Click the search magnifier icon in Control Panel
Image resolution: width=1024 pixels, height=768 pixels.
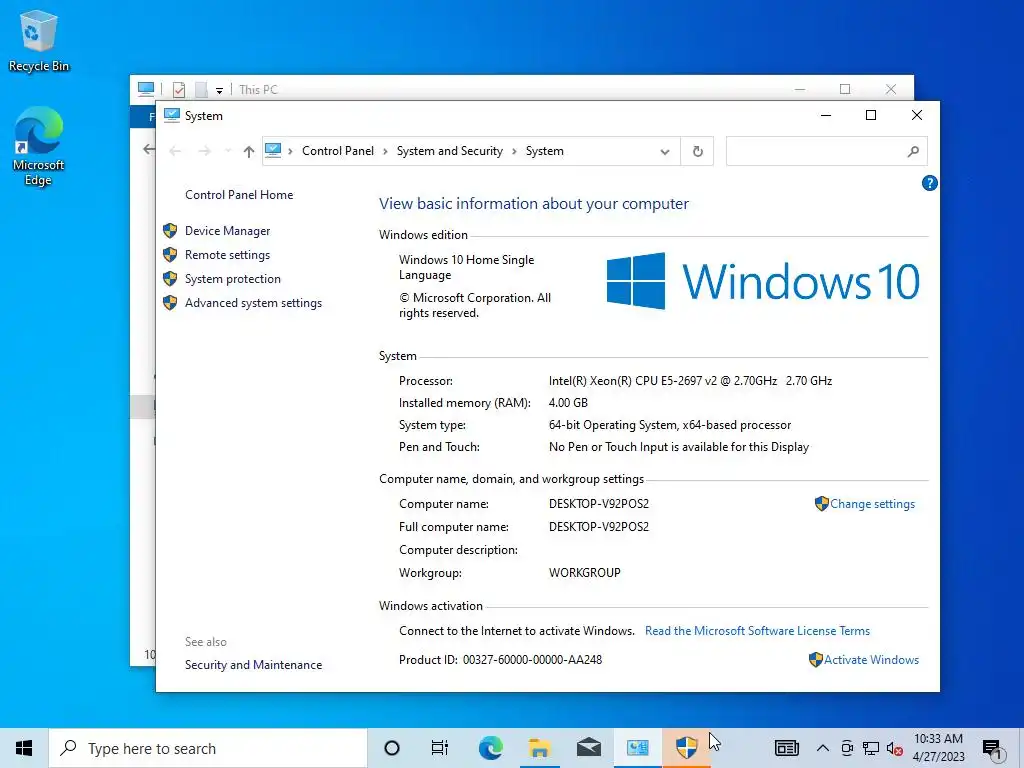point(913,152)
